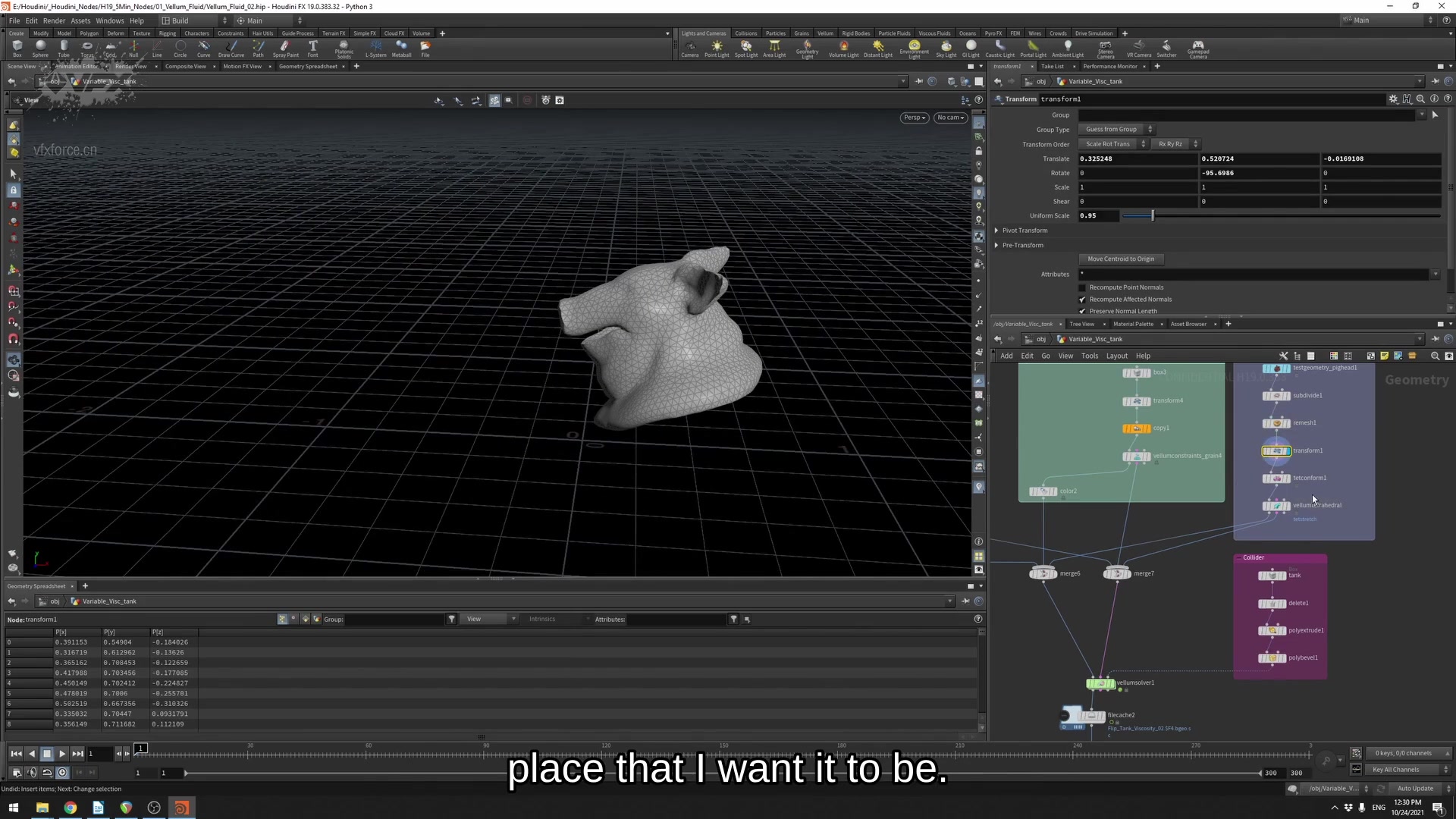
Task: Select the Sphere shelf tool
Action: pos(40,49)
